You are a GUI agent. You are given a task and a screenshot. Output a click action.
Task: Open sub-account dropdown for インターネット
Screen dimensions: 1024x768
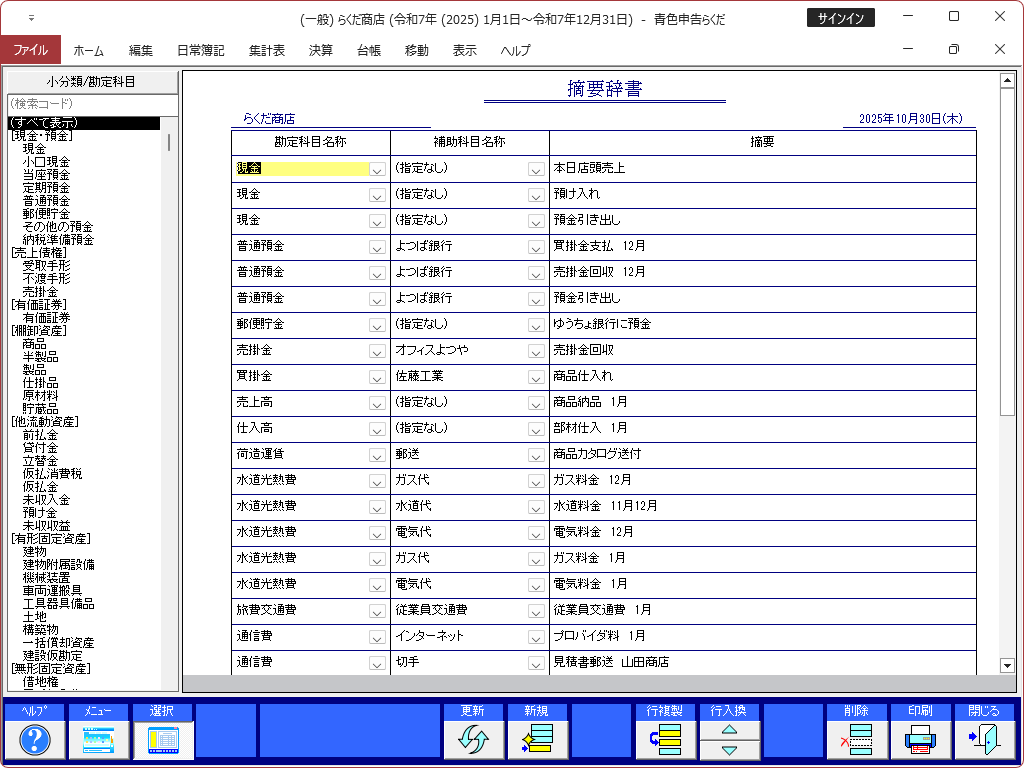click(x=536, y=637)
